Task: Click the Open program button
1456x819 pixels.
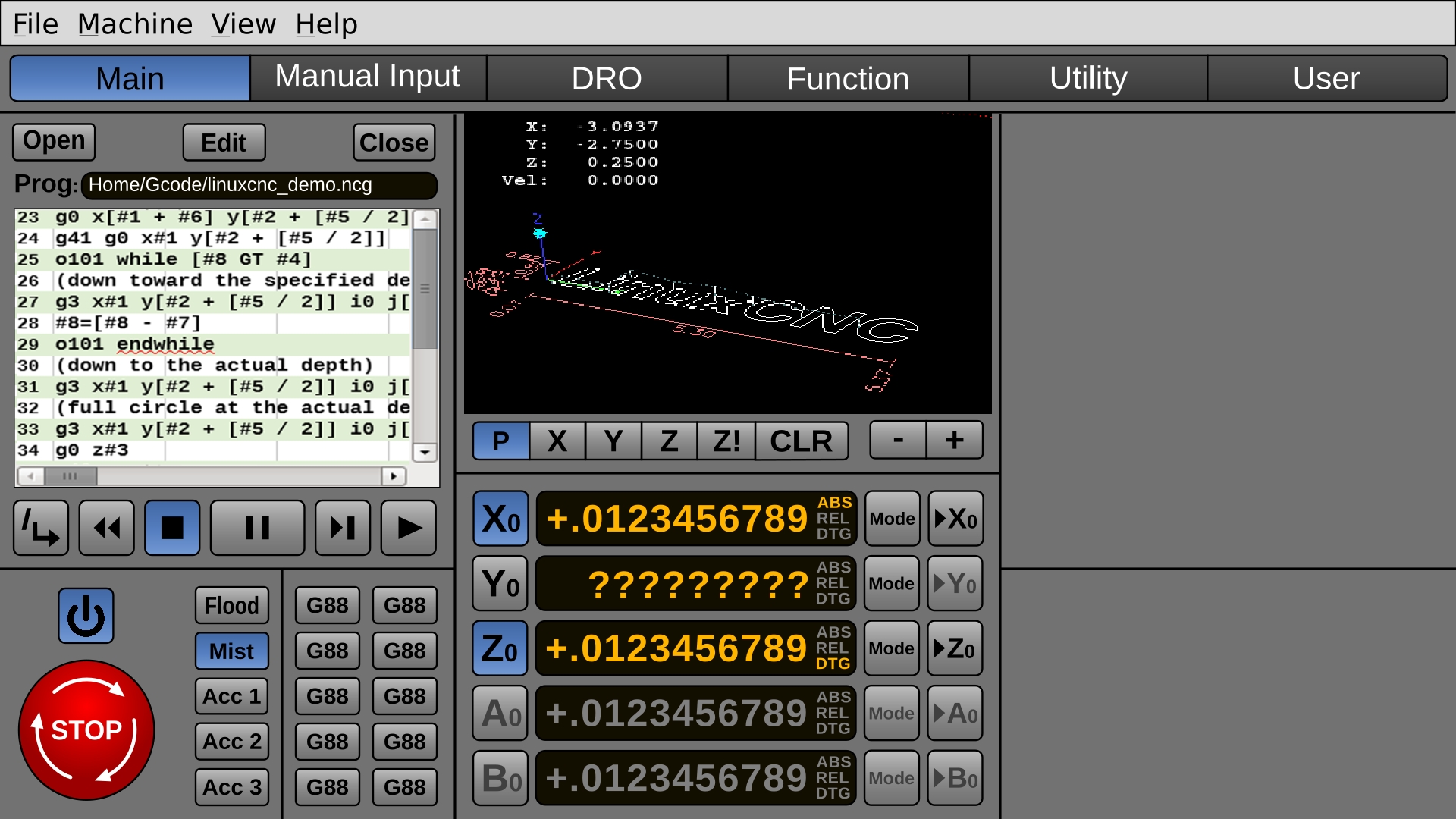Action: [54, 142]
